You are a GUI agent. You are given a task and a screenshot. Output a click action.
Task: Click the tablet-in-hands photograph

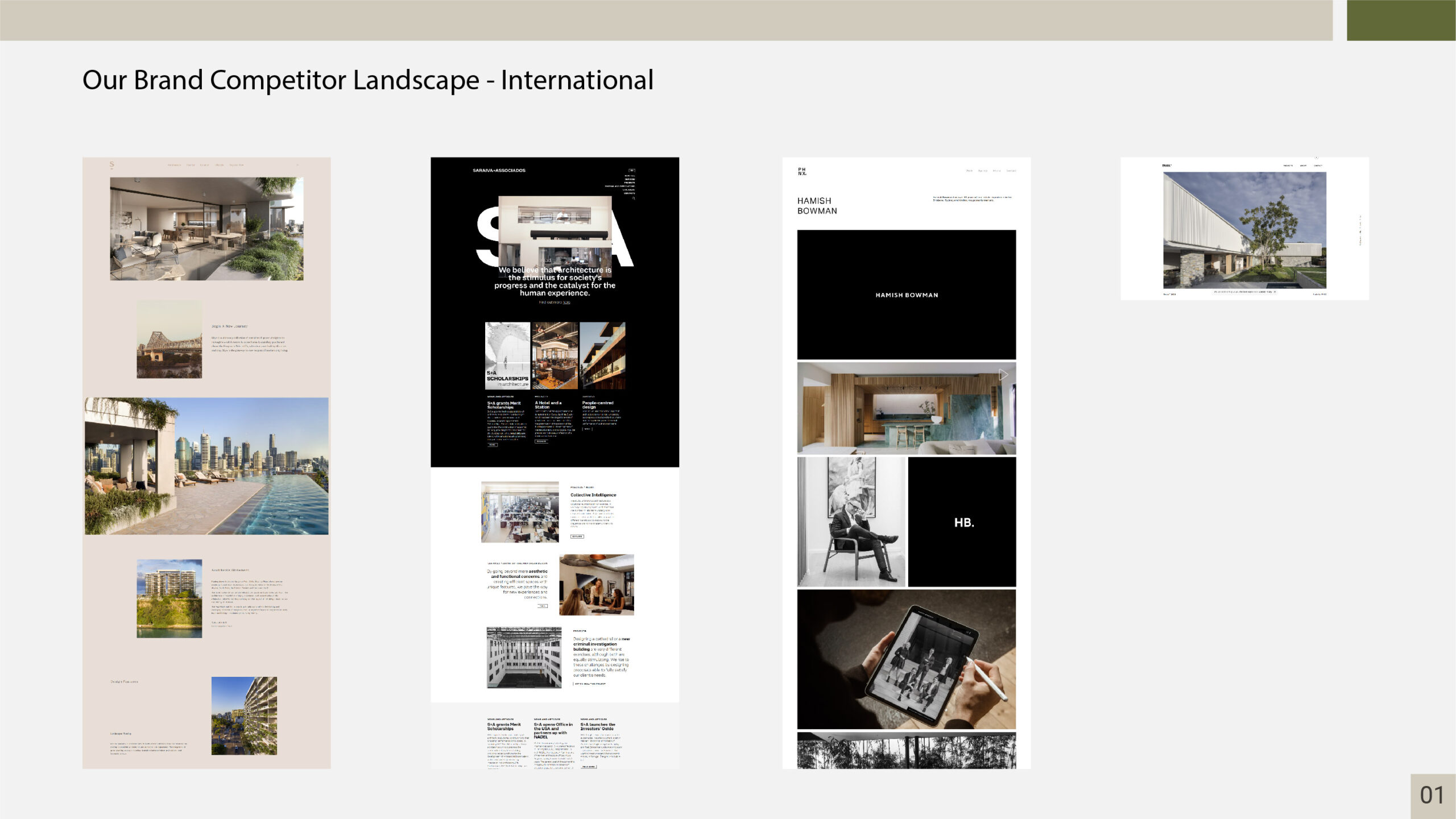[x=906, y=659]
